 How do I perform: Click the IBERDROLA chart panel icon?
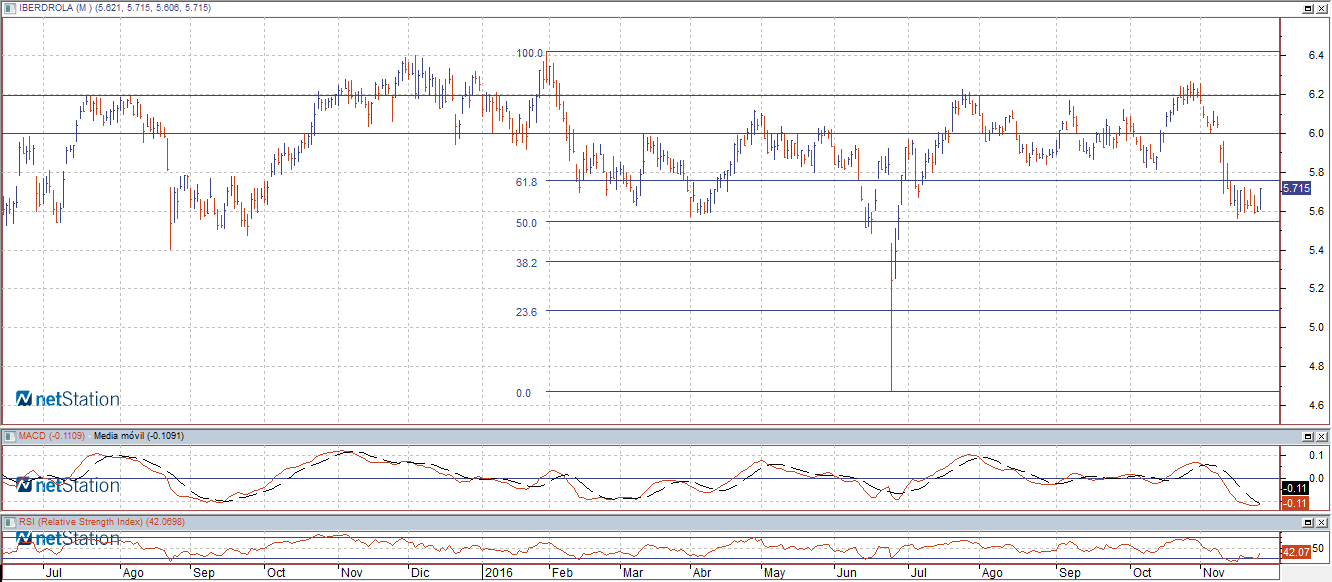click(9, 7)
